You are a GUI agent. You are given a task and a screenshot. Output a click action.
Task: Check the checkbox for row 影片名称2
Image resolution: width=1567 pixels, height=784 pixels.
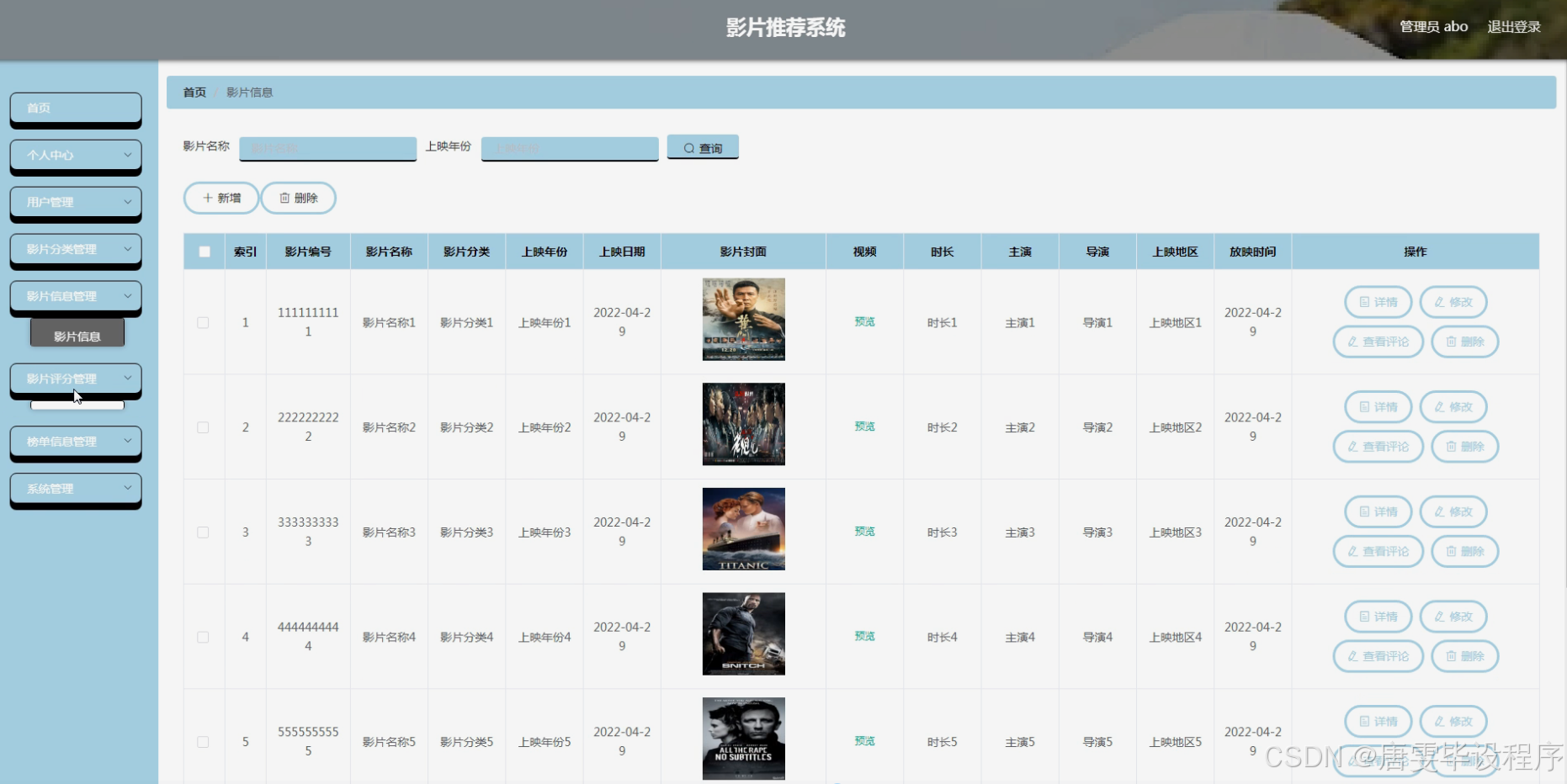(x=203, y=427)
